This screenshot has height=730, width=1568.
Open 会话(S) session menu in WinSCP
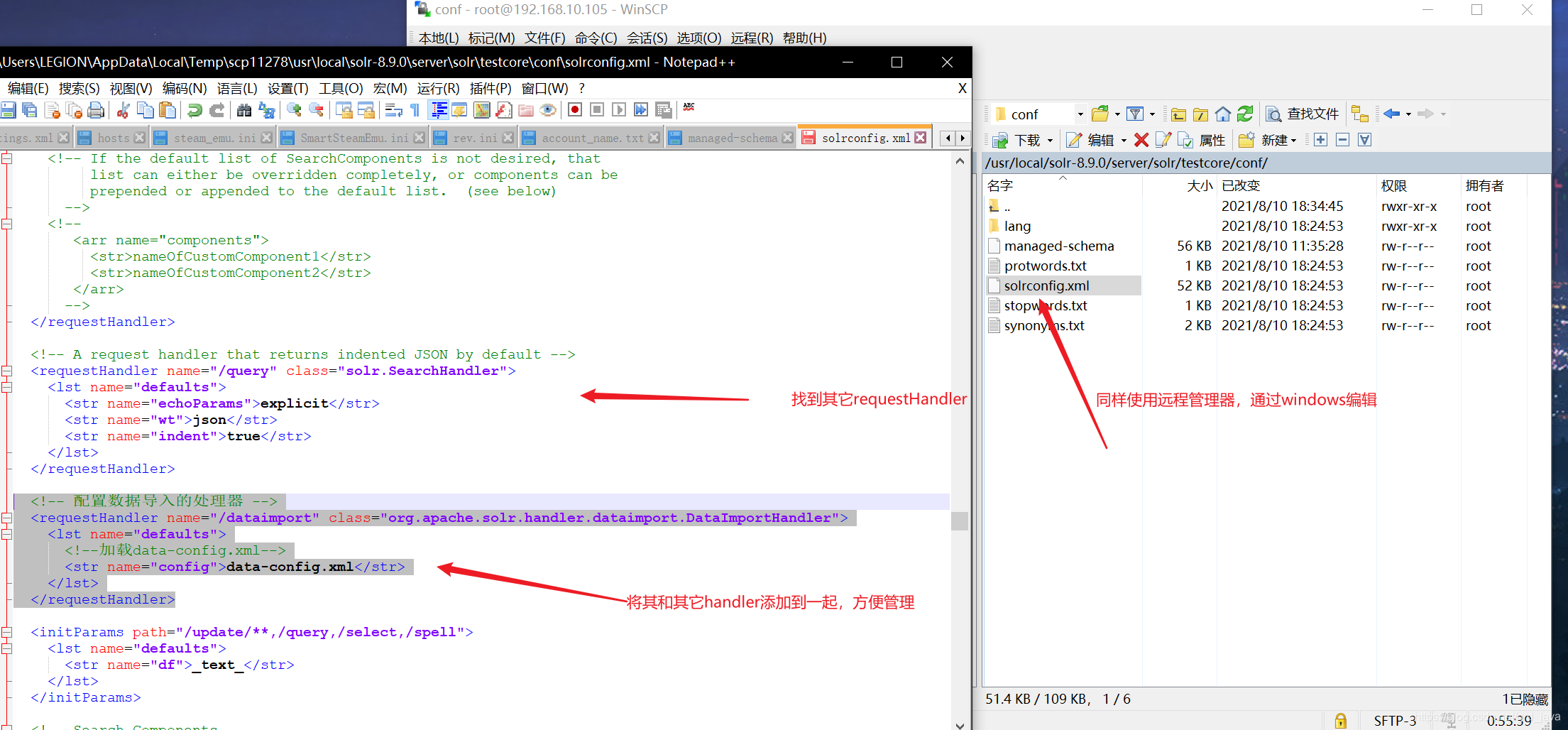pyautogui.click(x=647, y=38)
